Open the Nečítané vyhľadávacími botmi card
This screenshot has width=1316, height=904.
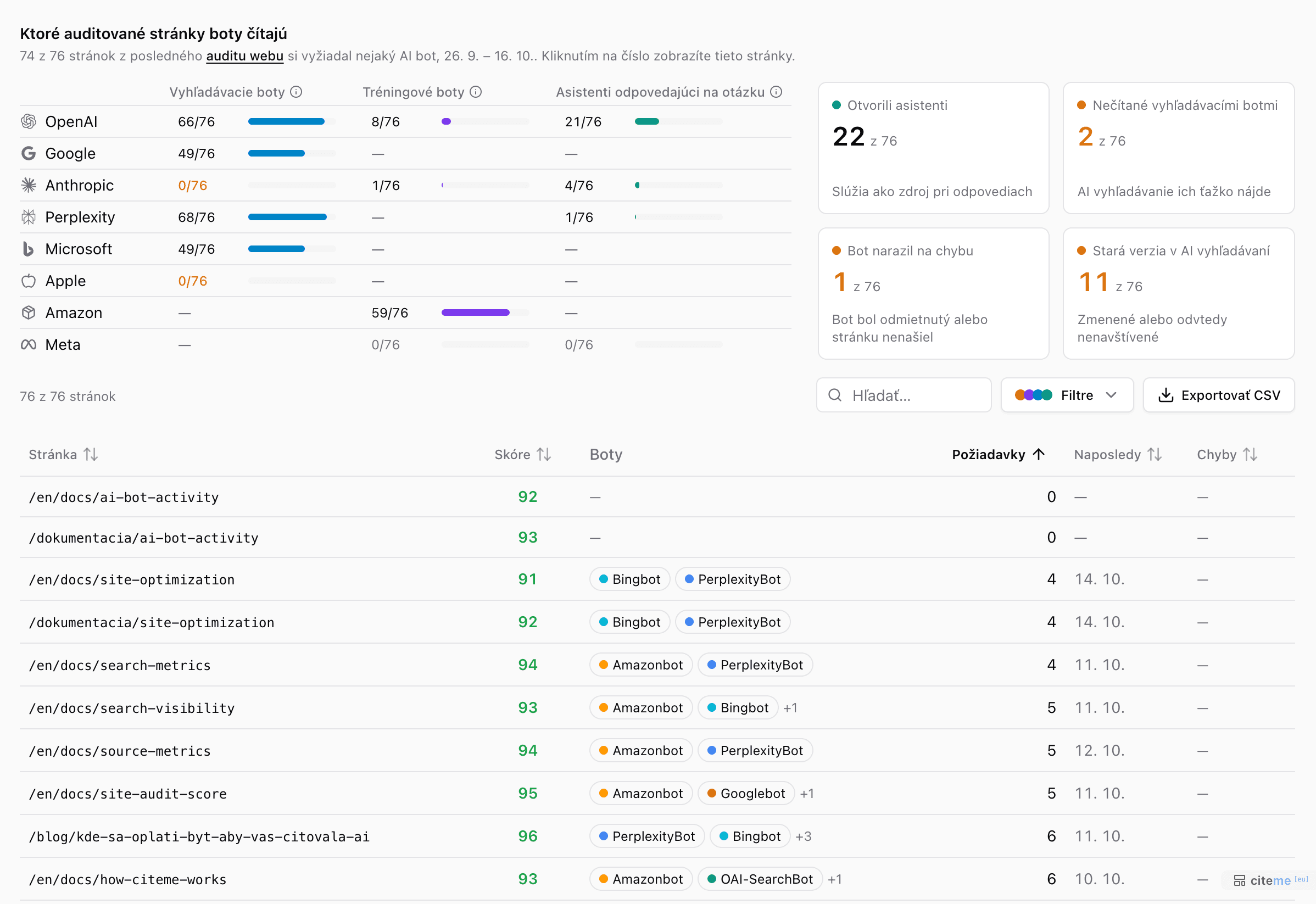coord(1178,148)
